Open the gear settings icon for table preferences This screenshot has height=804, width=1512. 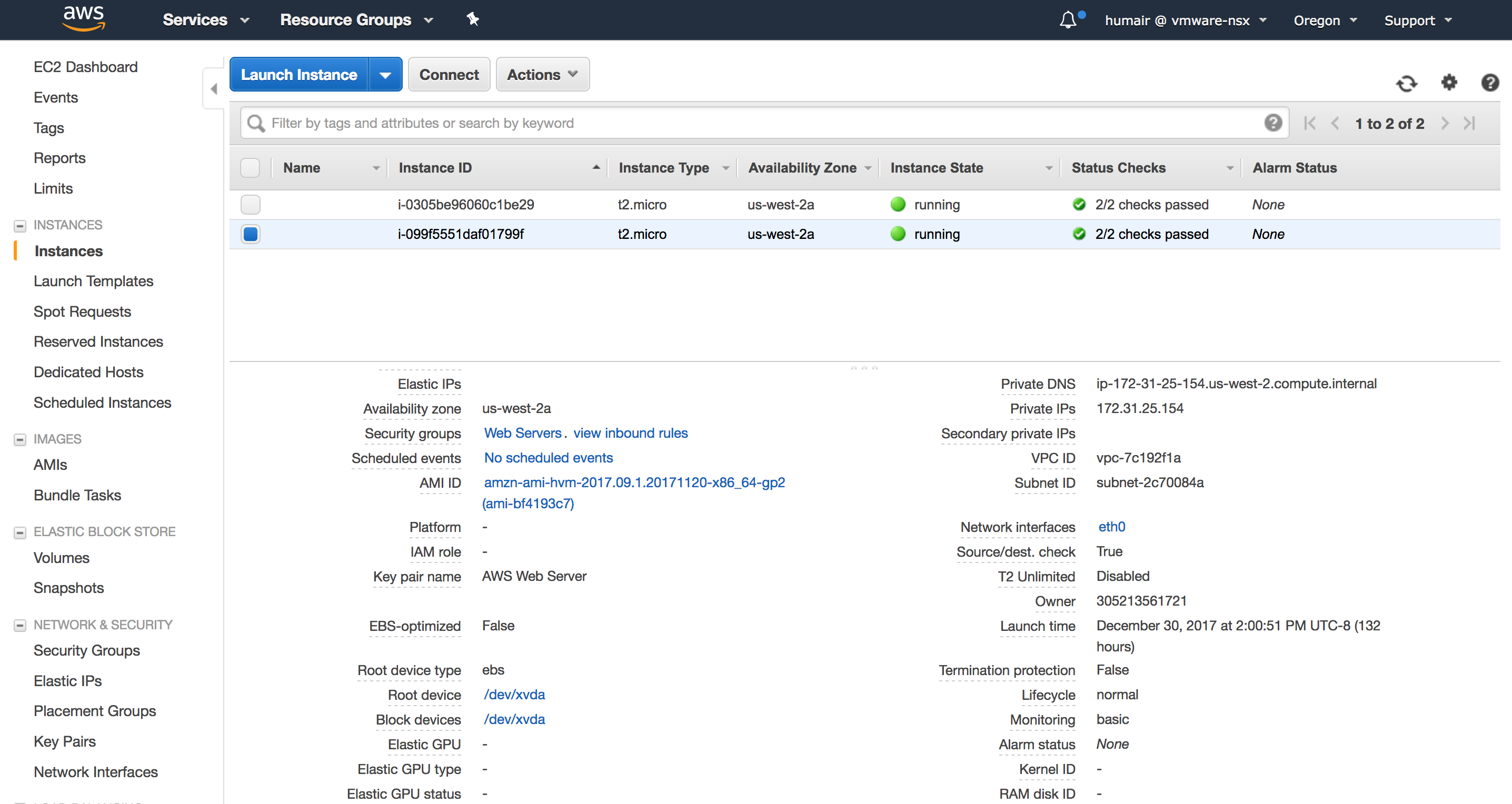pos(1449,82)
